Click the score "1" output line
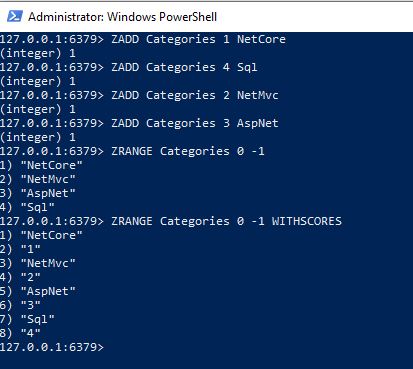Viewport: 413px width, 369px height. pos(20,249)
